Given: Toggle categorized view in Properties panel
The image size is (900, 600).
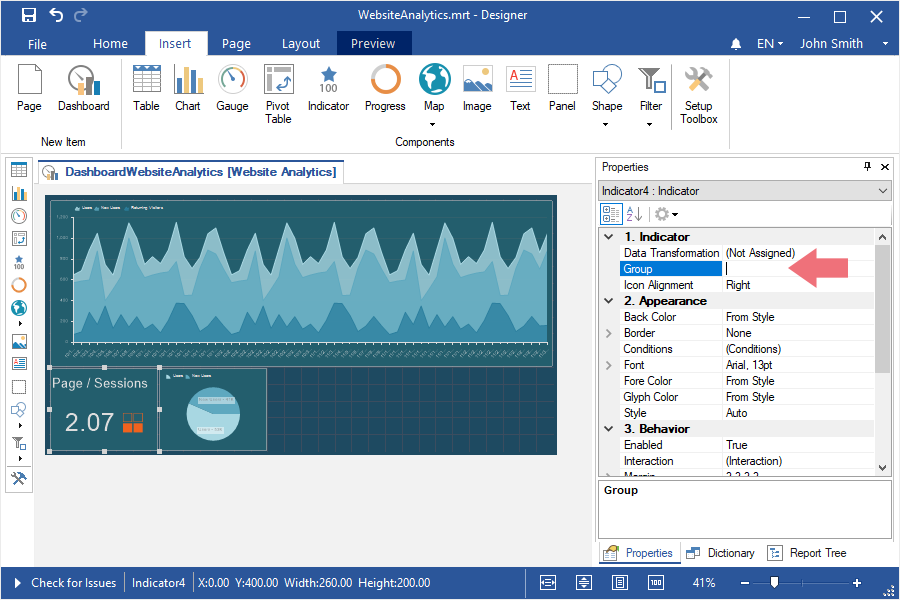Looking at the screenshot, I should click(610, 214).
